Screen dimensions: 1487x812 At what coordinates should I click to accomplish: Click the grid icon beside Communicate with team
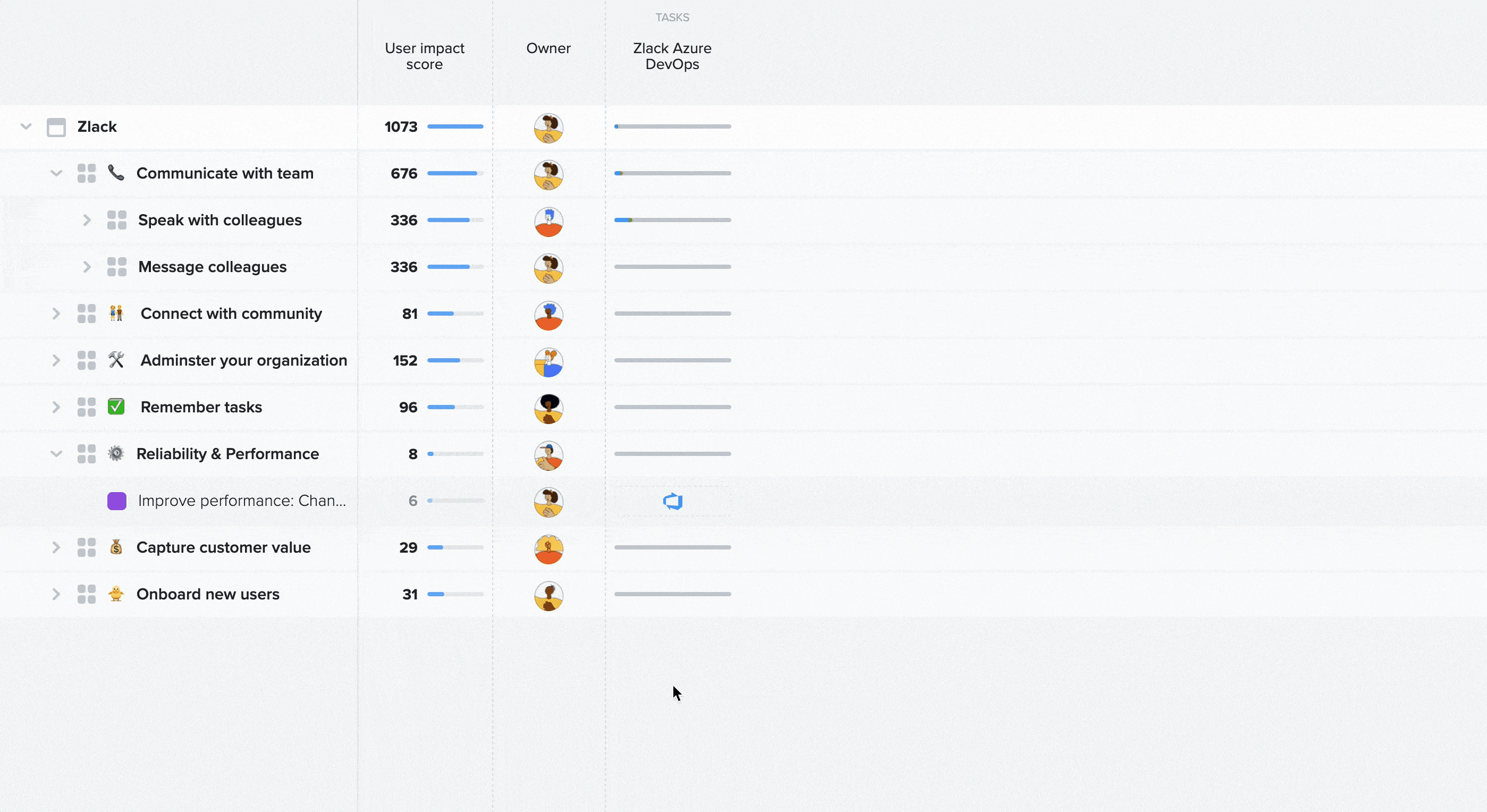point(87,173)
